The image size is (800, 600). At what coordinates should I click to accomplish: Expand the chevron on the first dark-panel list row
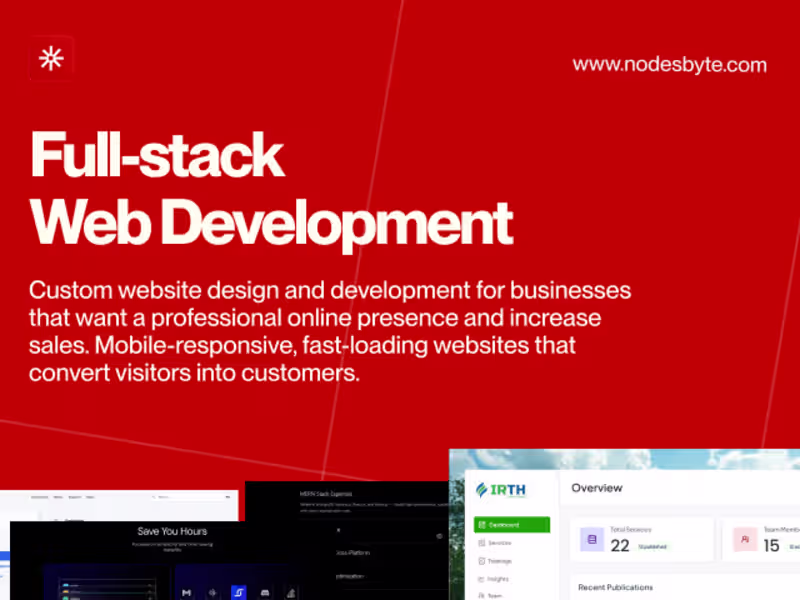(150, 584)
